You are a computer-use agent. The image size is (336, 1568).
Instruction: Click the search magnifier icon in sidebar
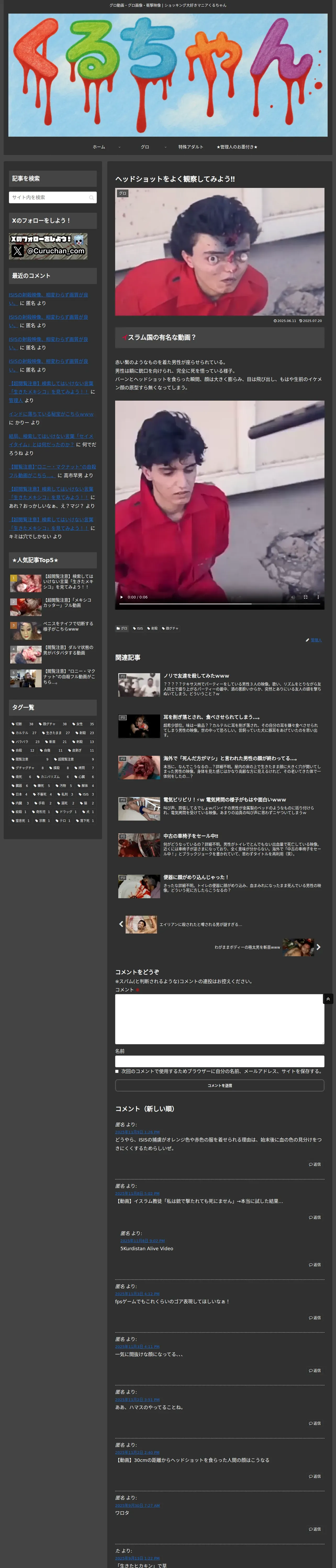pos(92,197)
